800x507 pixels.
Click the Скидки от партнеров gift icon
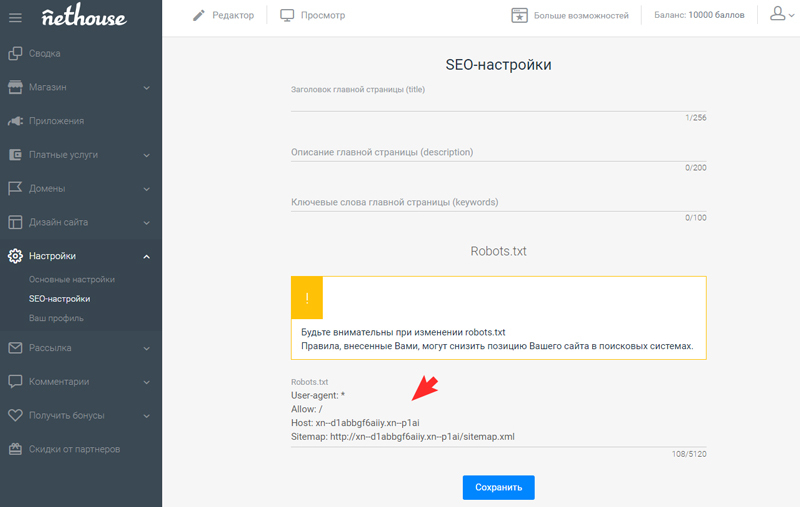(x=15, y=449)
